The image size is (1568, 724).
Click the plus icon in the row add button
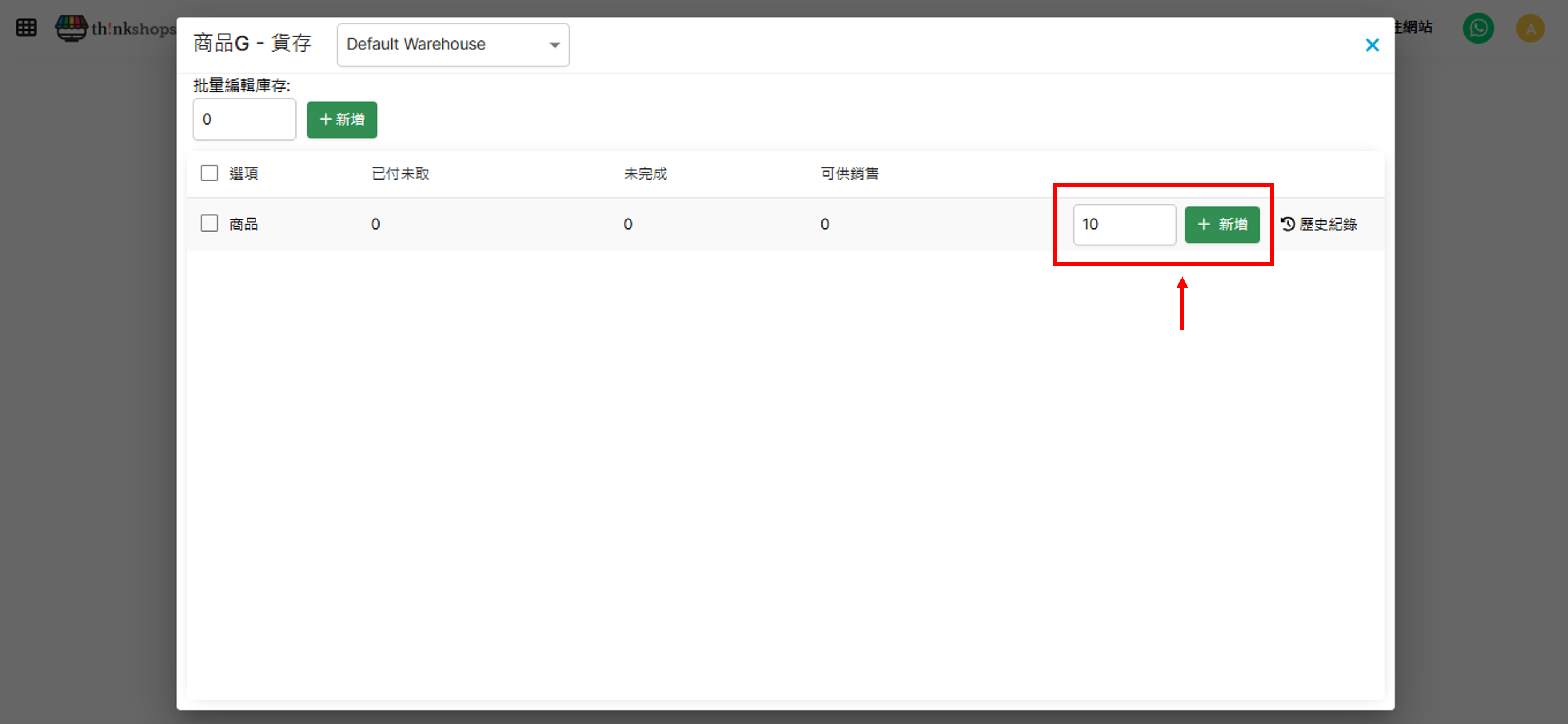click(1203, 224)
